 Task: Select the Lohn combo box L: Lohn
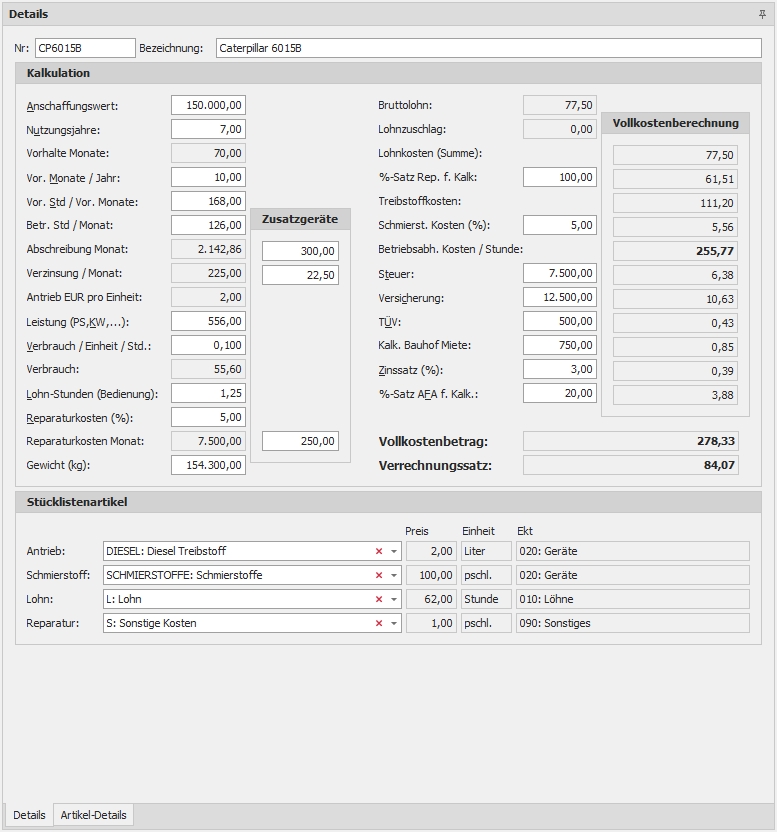[x=252, y=599]
